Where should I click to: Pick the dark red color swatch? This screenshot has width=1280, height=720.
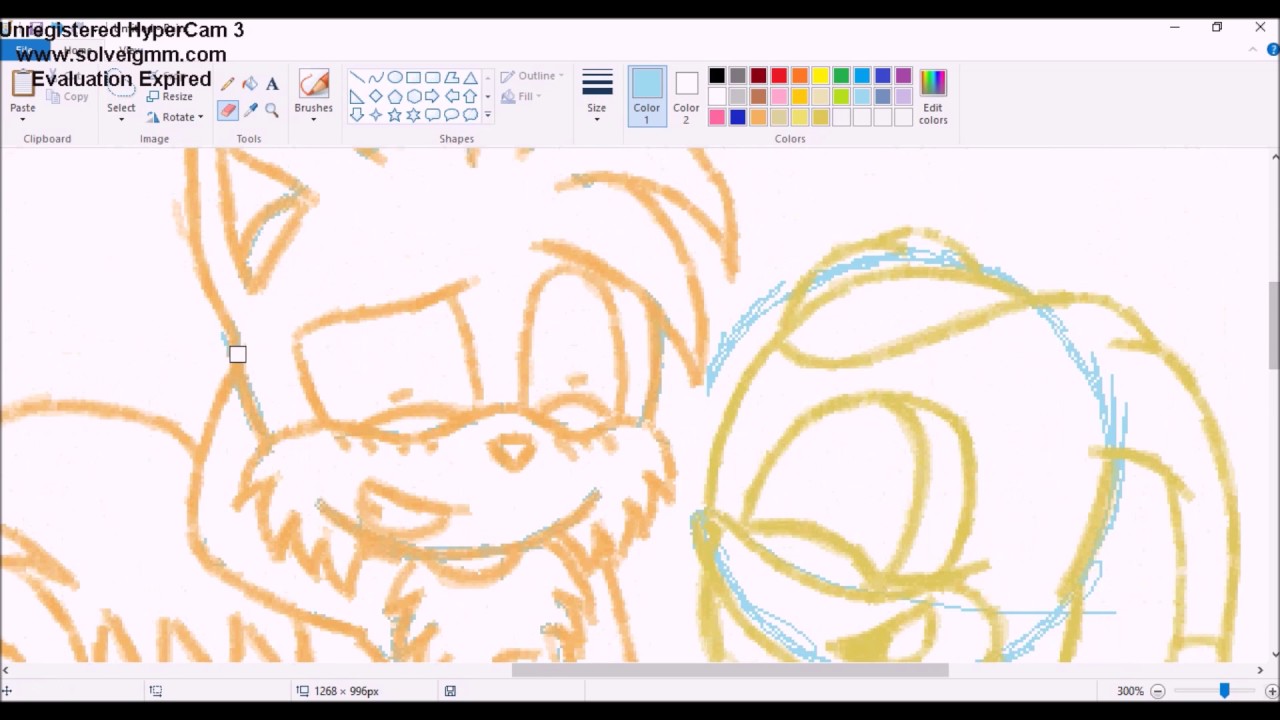pos(759,76)
